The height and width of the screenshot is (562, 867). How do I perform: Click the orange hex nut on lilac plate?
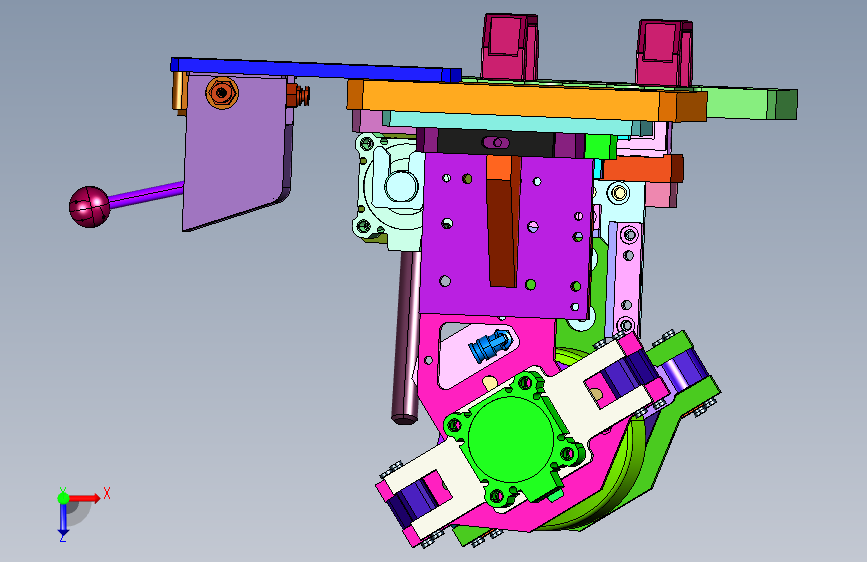point(222,93)
